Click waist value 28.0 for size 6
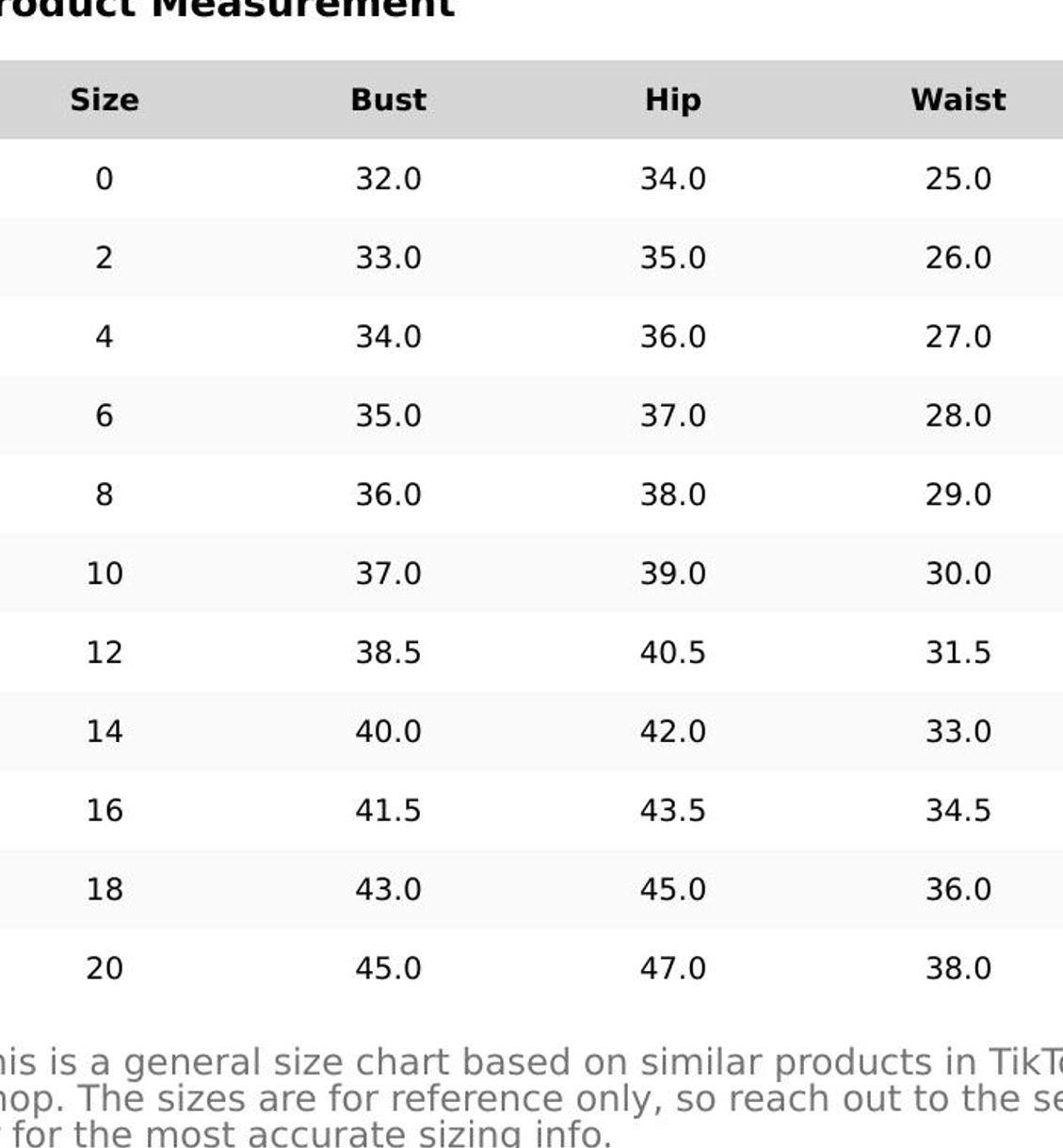This screenshot has width=1063, height=1148. [958, 416]
